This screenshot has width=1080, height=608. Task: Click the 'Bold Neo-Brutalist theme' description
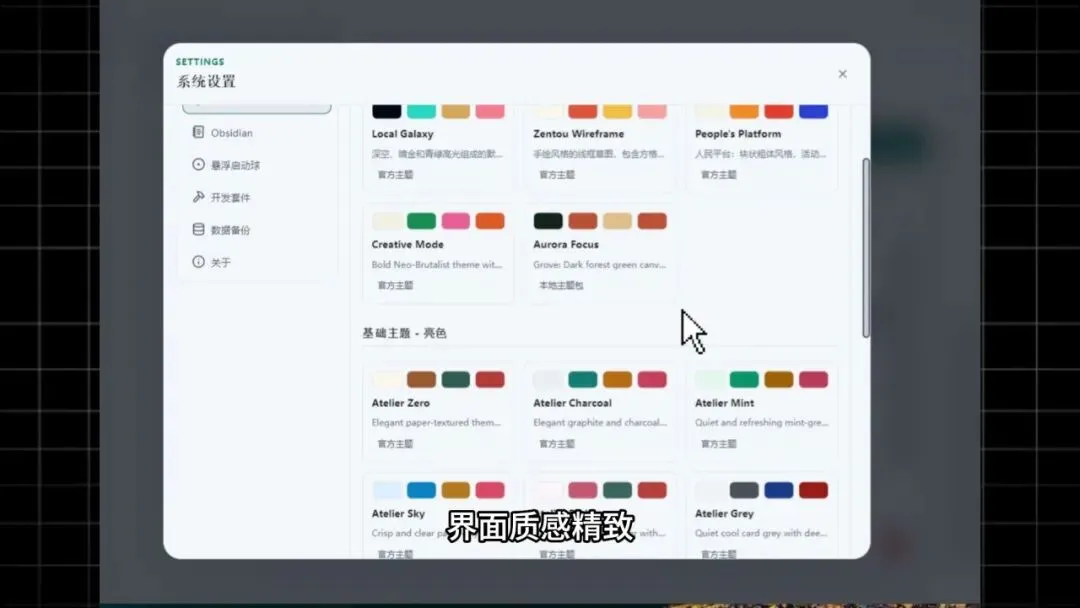pyautogui.click(x=437, y=264)
